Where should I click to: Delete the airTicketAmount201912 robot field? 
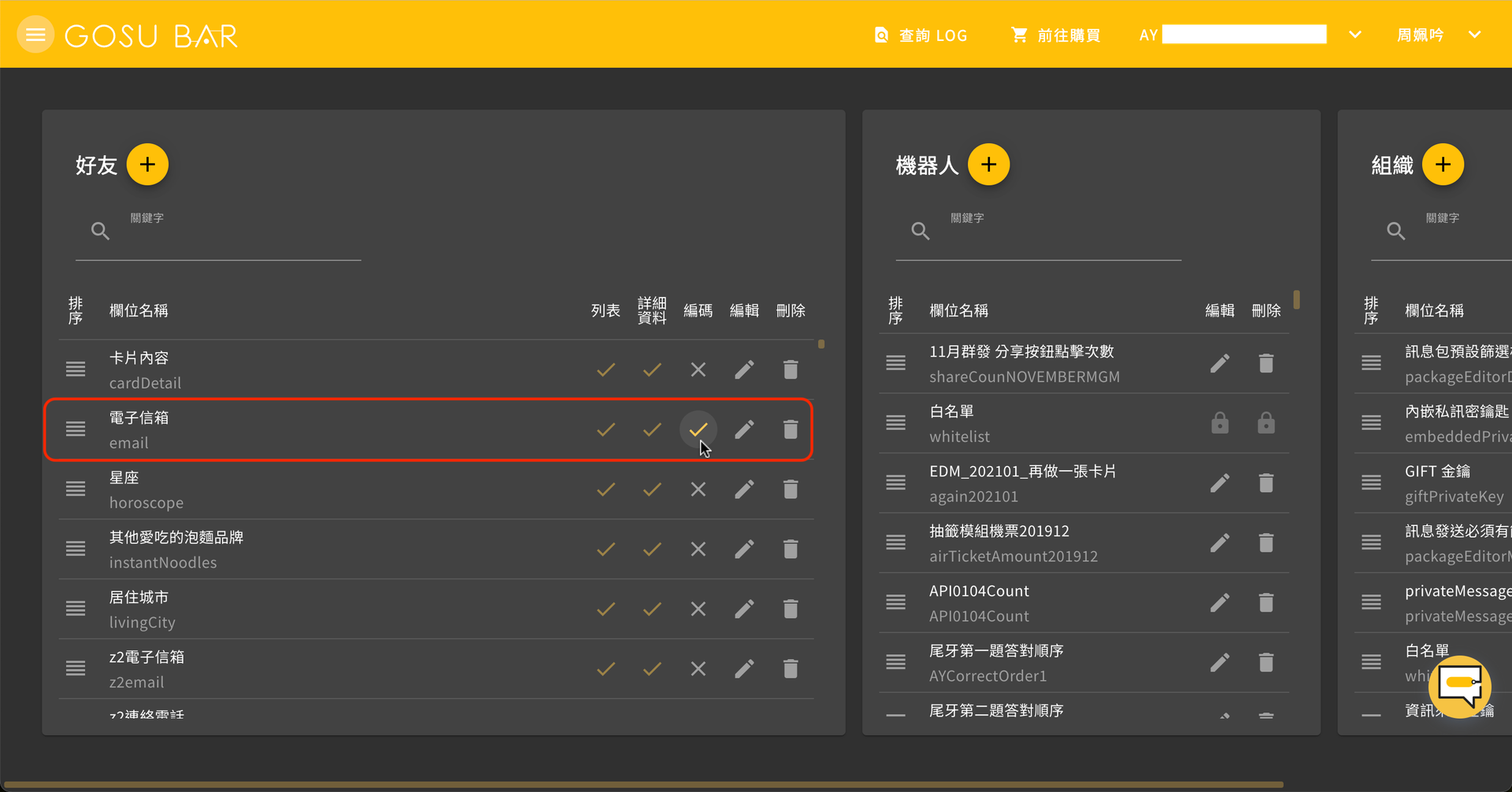[x=1266, y=542]
